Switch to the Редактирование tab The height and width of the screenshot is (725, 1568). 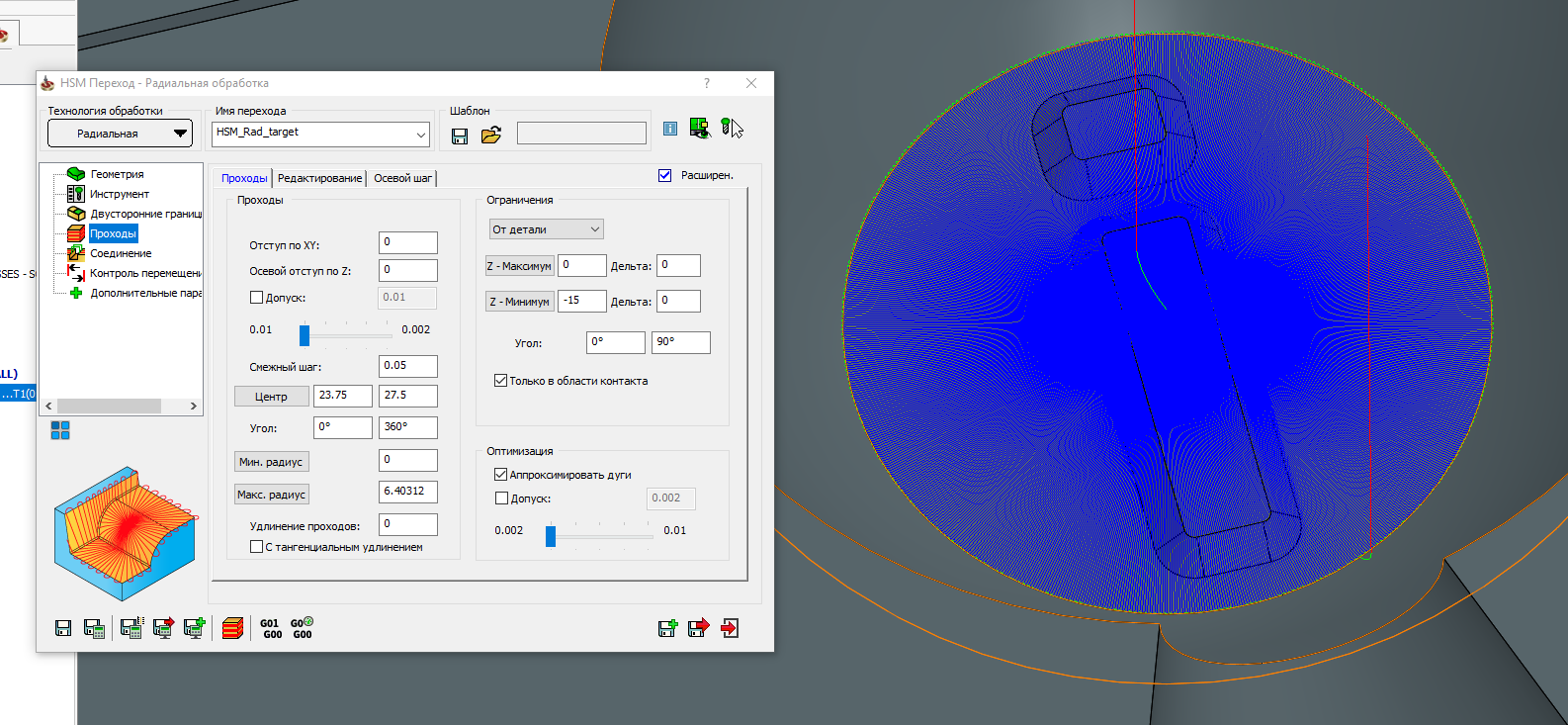[319, 178]
